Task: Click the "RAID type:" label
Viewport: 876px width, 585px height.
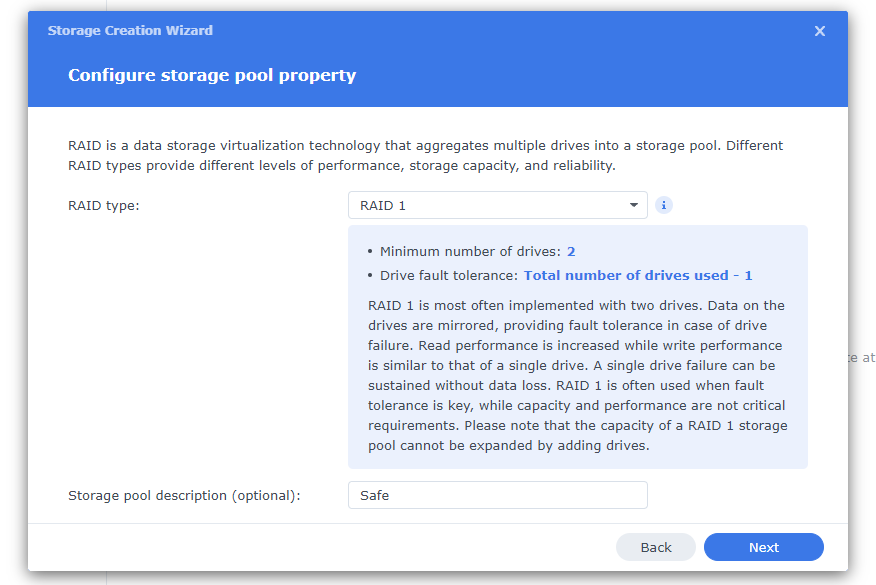Action: pyautogui.click(x=104, y=205)
